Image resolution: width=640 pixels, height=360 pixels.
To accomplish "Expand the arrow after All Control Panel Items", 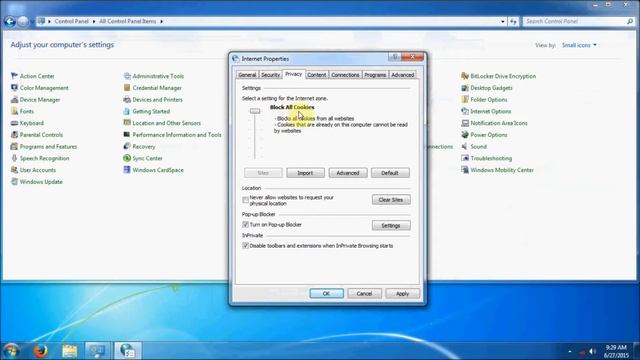I will (162, 21).
